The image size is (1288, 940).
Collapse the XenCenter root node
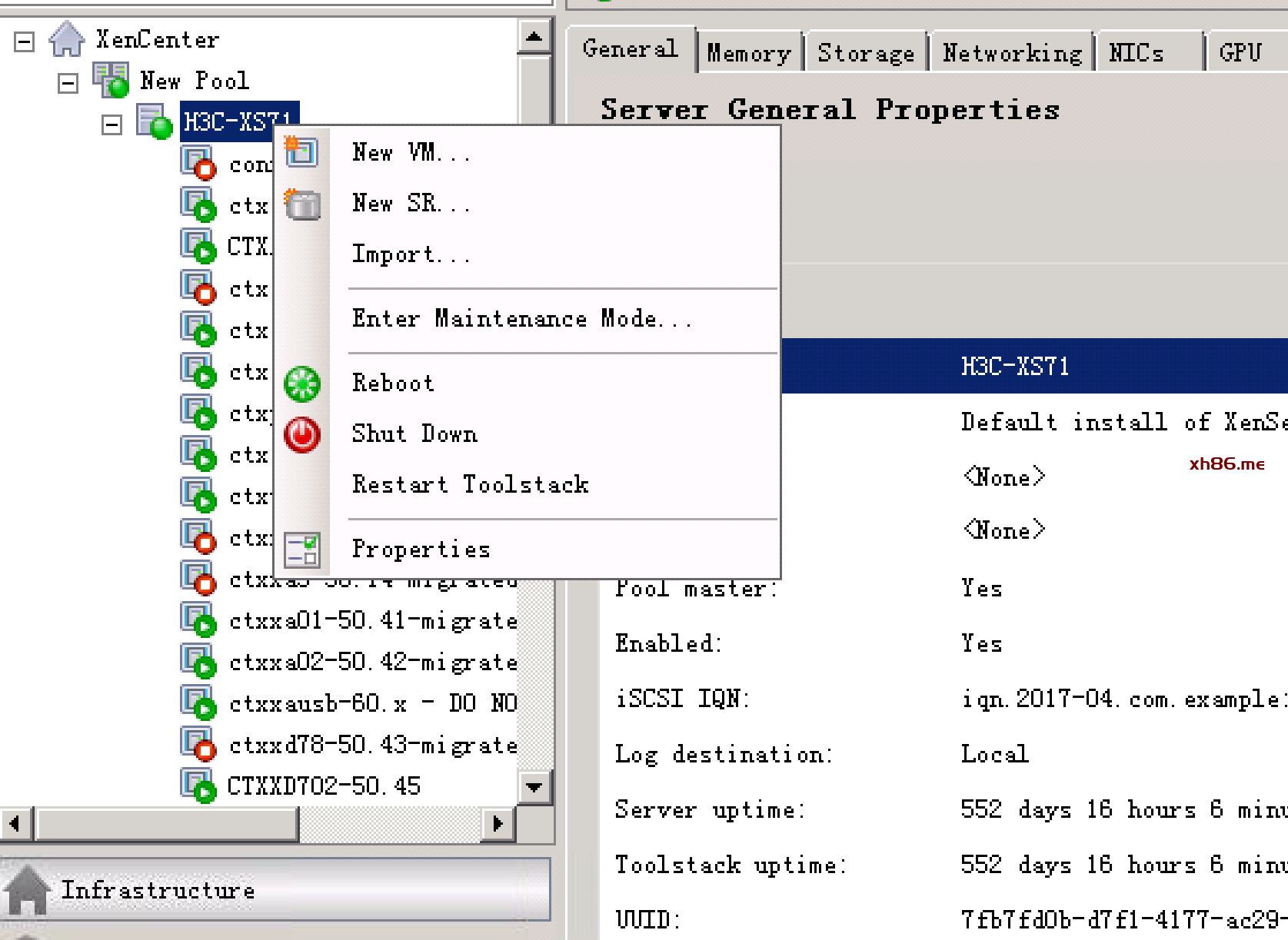[x=25, y=41]
